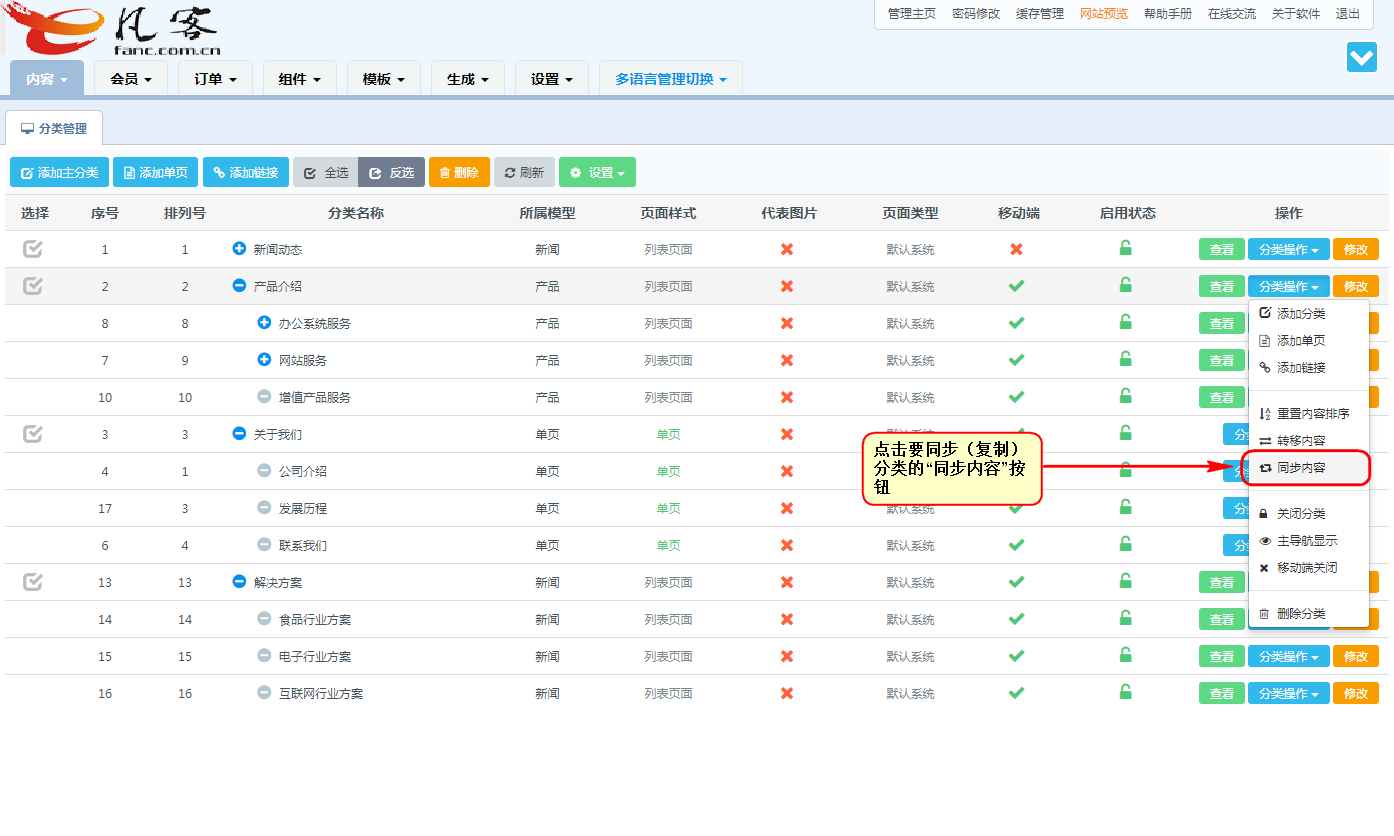Open the 帮助手册 link
Viewport: 1394px width, 836px height.
pyautogui.click(x=1168, y=14)
